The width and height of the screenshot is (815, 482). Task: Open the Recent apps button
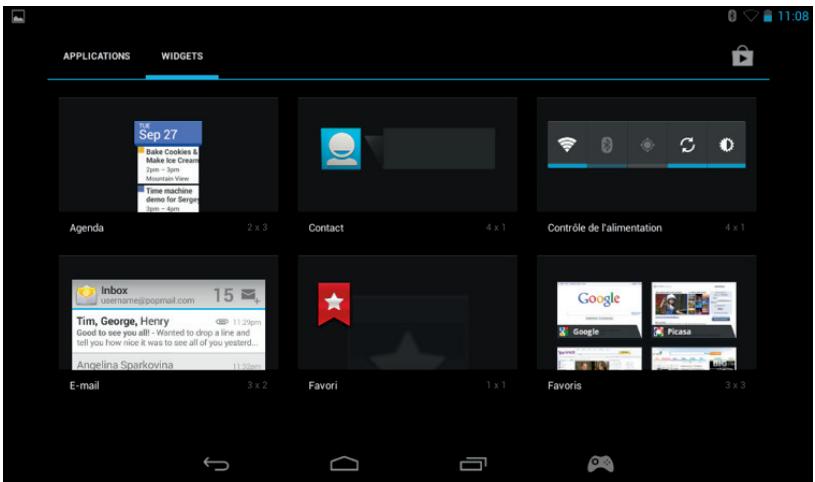473,463
